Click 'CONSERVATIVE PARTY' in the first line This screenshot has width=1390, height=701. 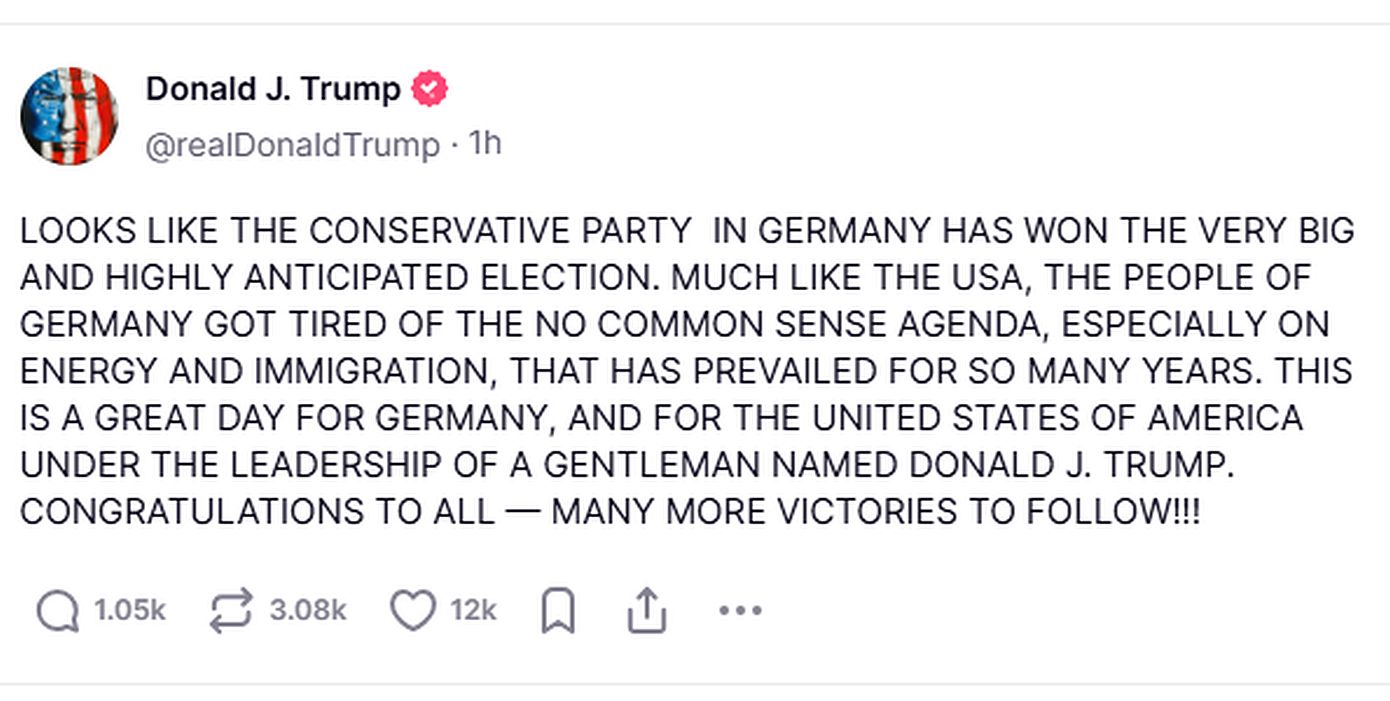click(499, 230)
